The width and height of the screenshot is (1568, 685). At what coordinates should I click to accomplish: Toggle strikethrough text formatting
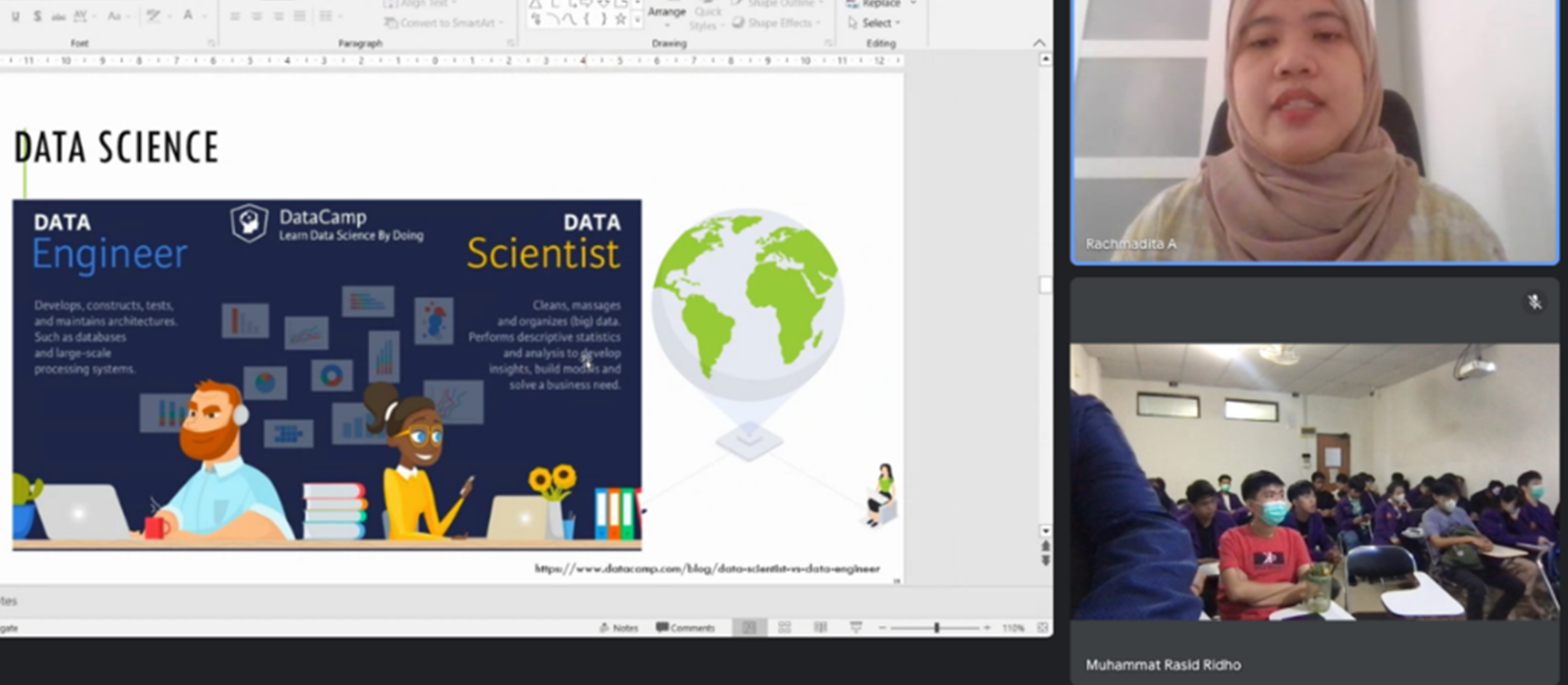(x=59, y=17)
